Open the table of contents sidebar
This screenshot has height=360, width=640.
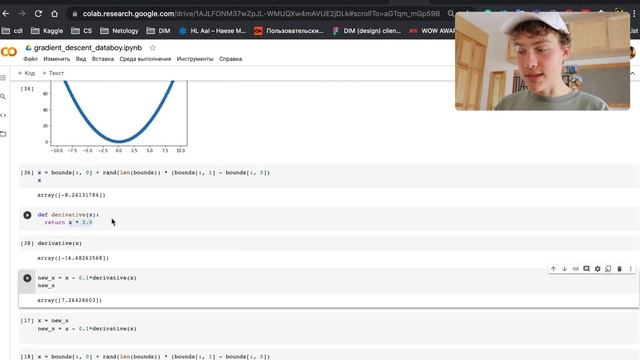tap(3, 78)
